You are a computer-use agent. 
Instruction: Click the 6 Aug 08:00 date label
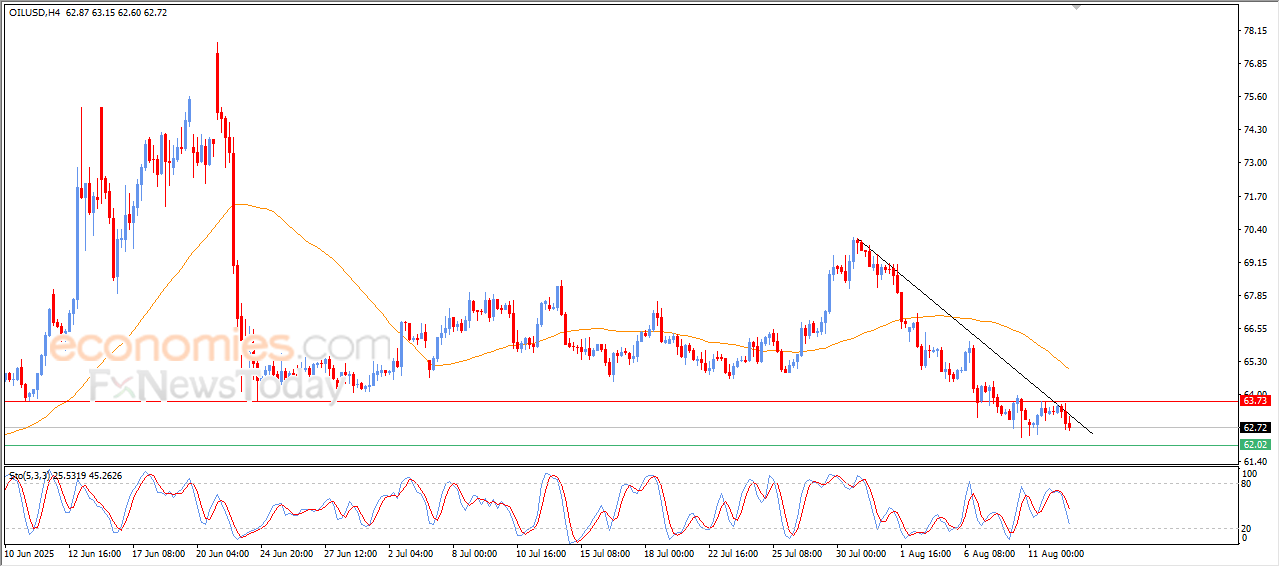click(x=988, y=552)
